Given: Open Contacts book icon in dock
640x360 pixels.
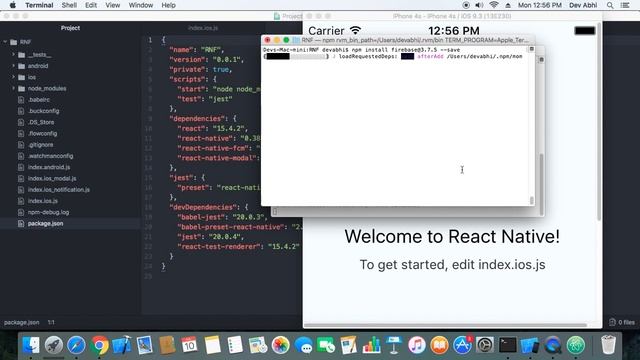Looking at the screenshot, I should [x=167, y=345].
